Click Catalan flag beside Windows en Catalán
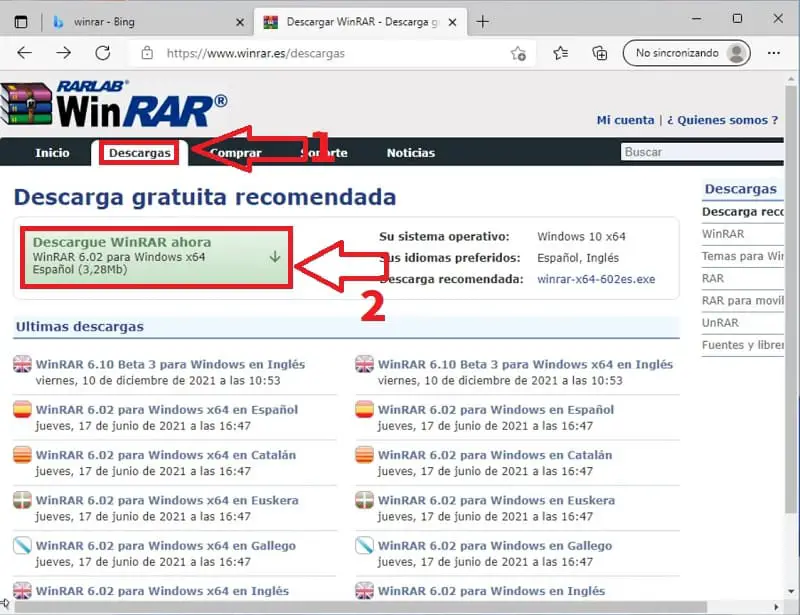The height and width of the screenshot is (615, 800). coord(364,454)
